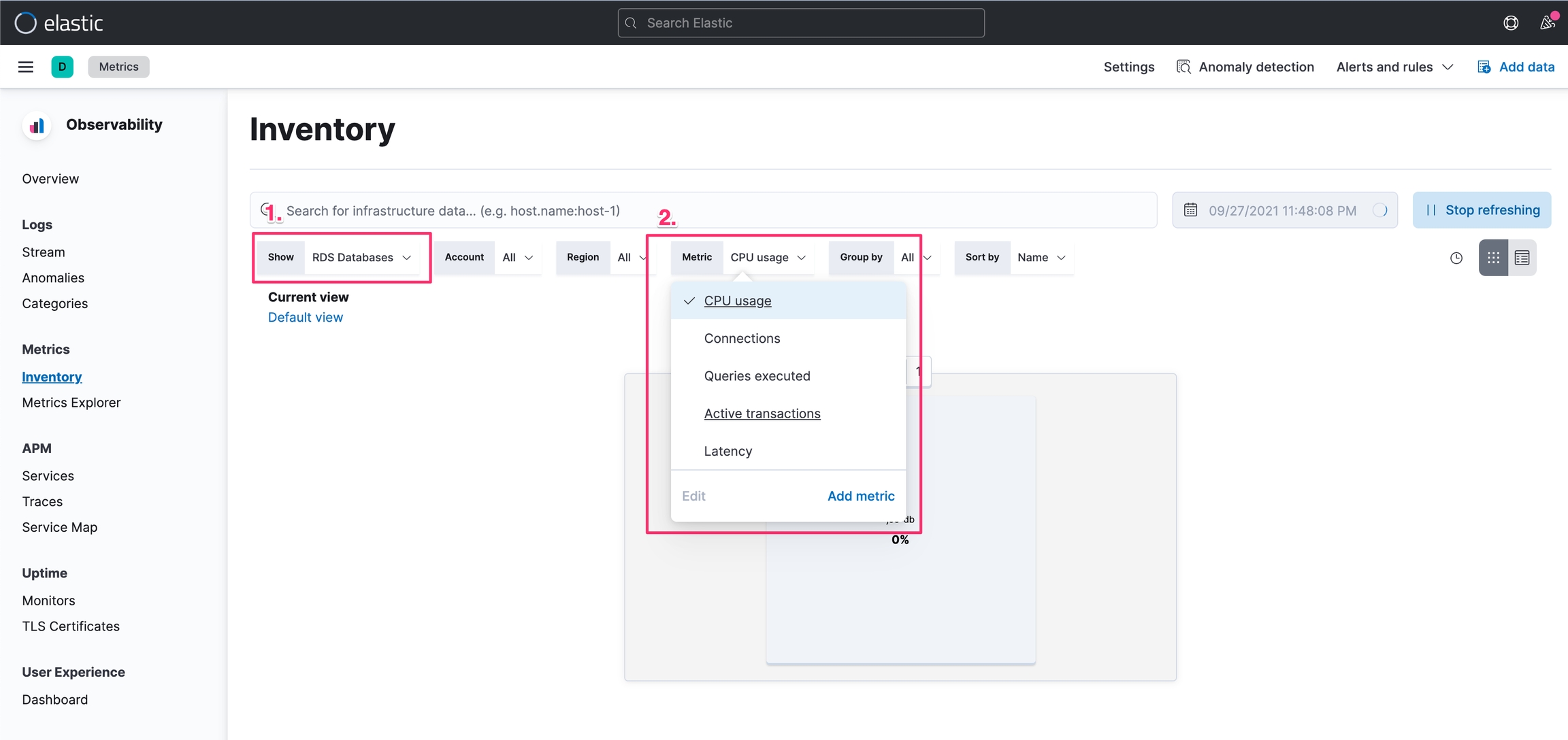This screenshot has height=740, width=1568.
Task: Click the Add metric button
Action: 860,496
